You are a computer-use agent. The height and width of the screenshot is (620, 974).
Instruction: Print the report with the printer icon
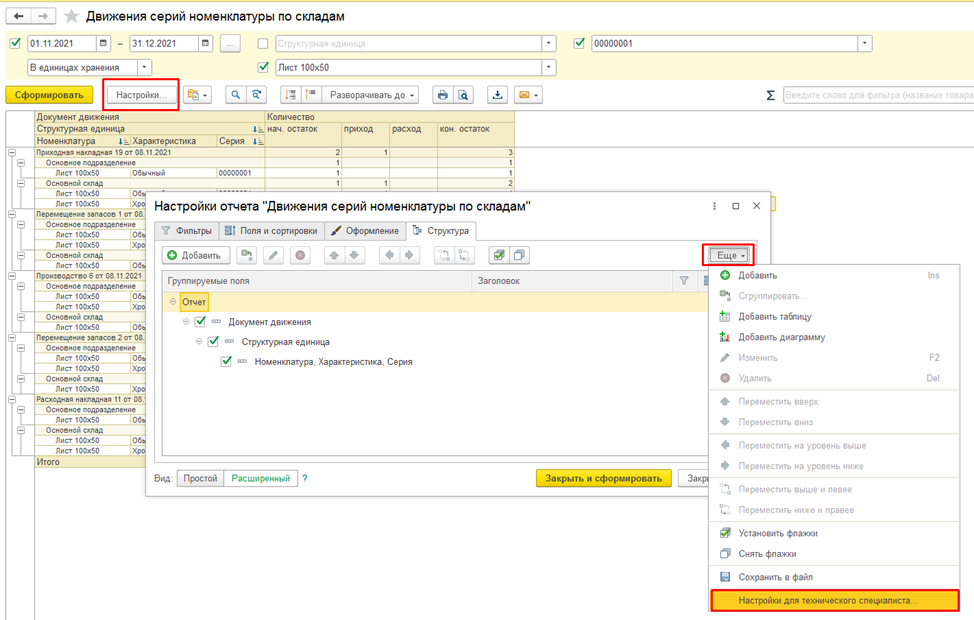pyautogui.click(x=442, y=95)
